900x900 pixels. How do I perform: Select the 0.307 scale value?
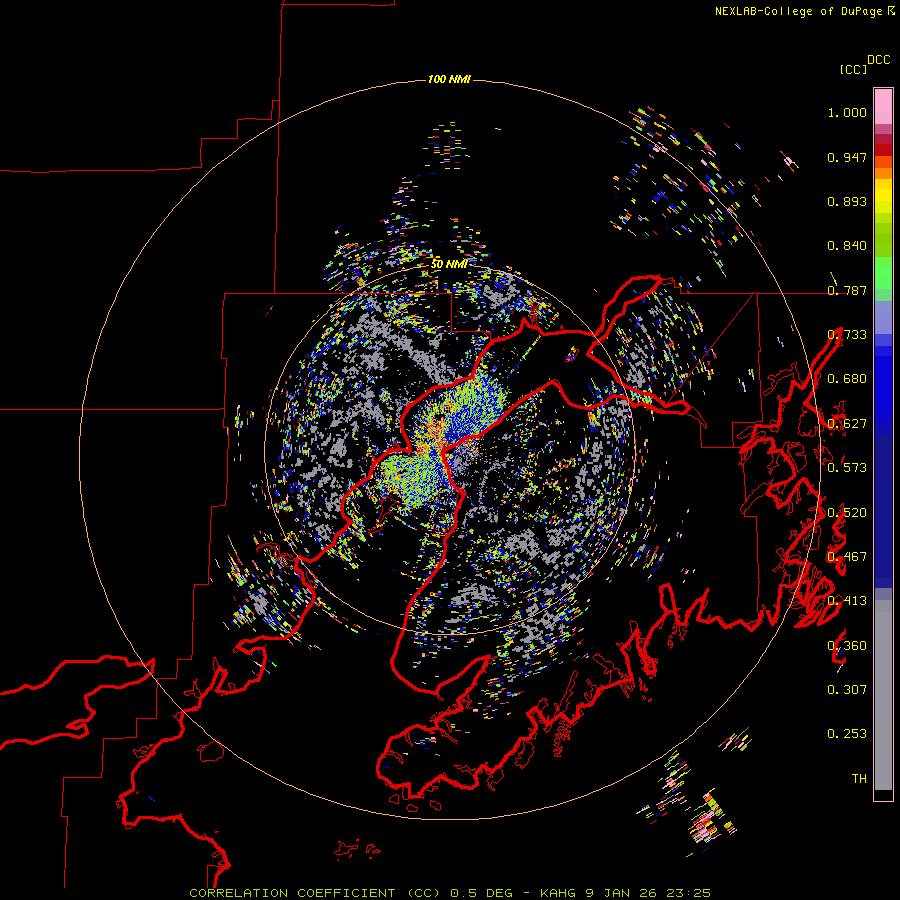coord(847,690)
